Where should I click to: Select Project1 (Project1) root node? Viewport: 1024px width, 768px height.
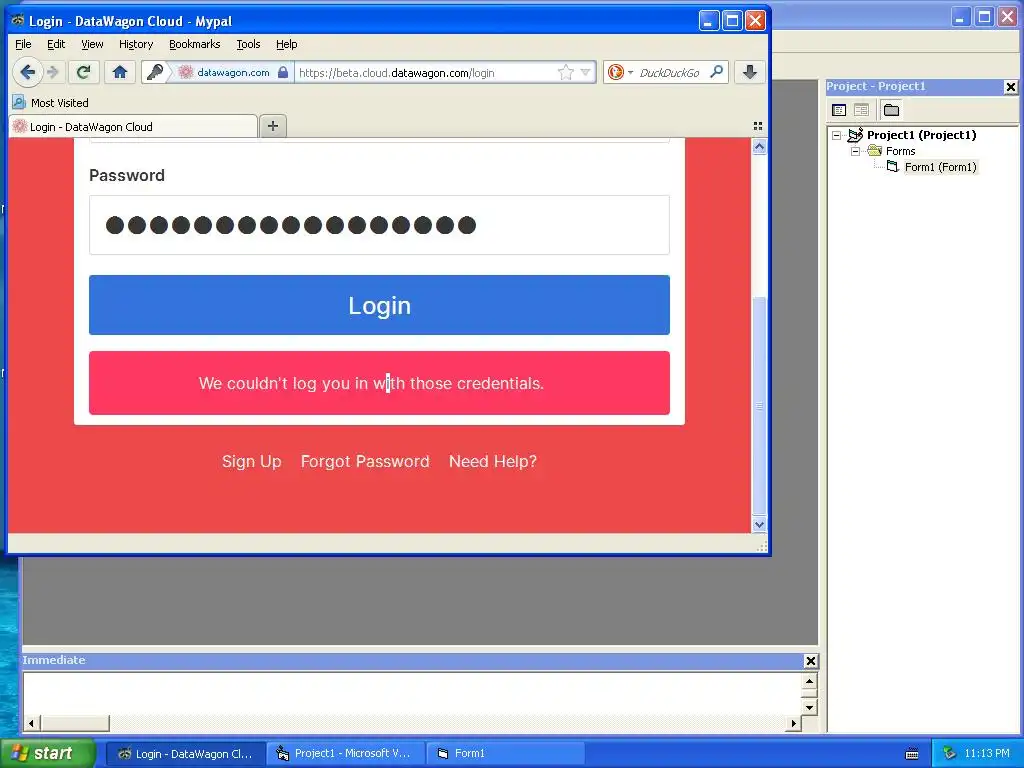pos(921,135)
